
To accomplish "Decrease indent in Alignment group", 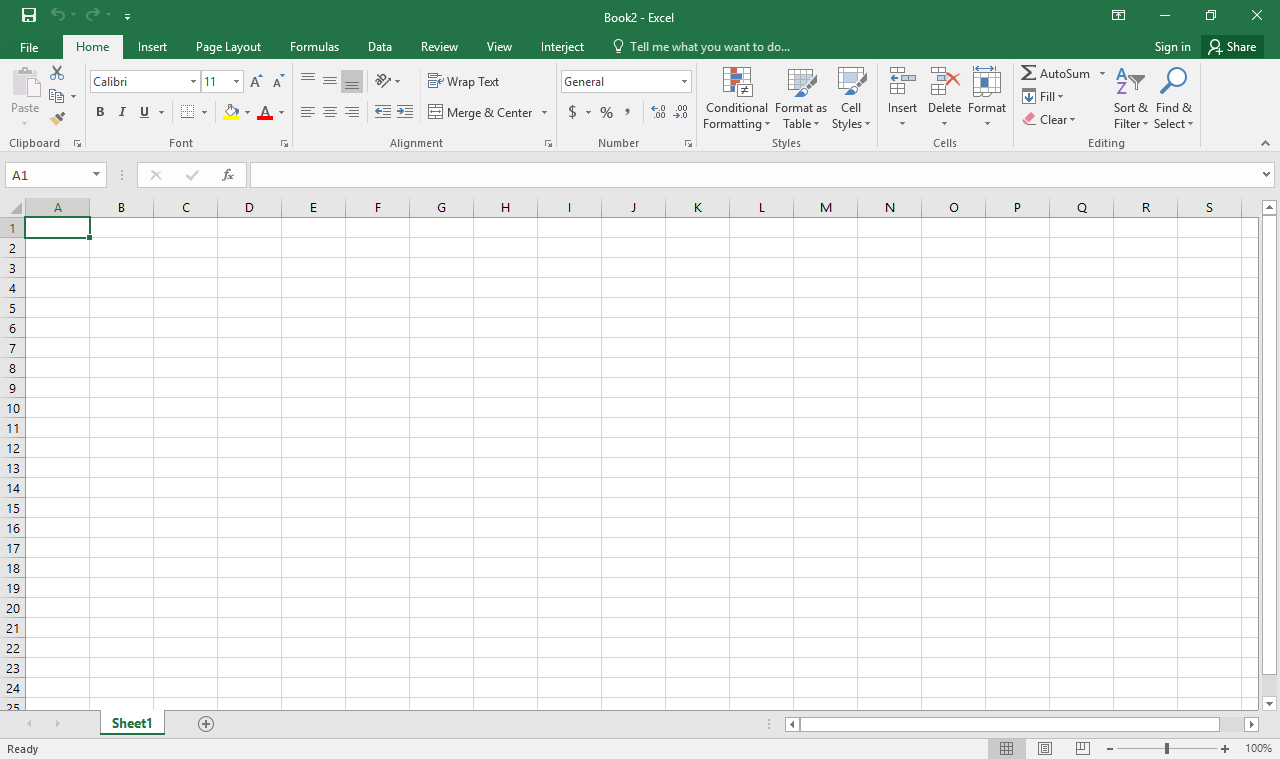I will 382,112.
